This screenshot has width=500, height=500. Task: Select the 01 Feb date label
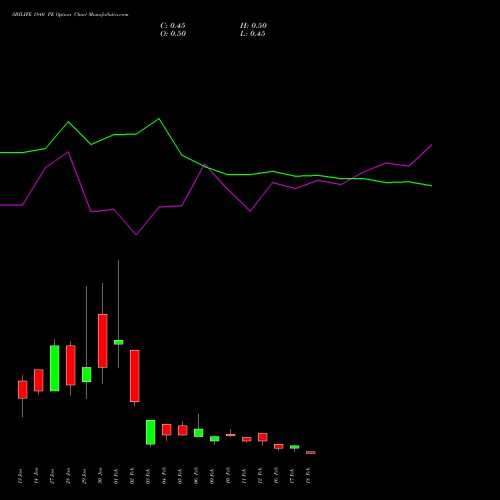click(116, 476)
